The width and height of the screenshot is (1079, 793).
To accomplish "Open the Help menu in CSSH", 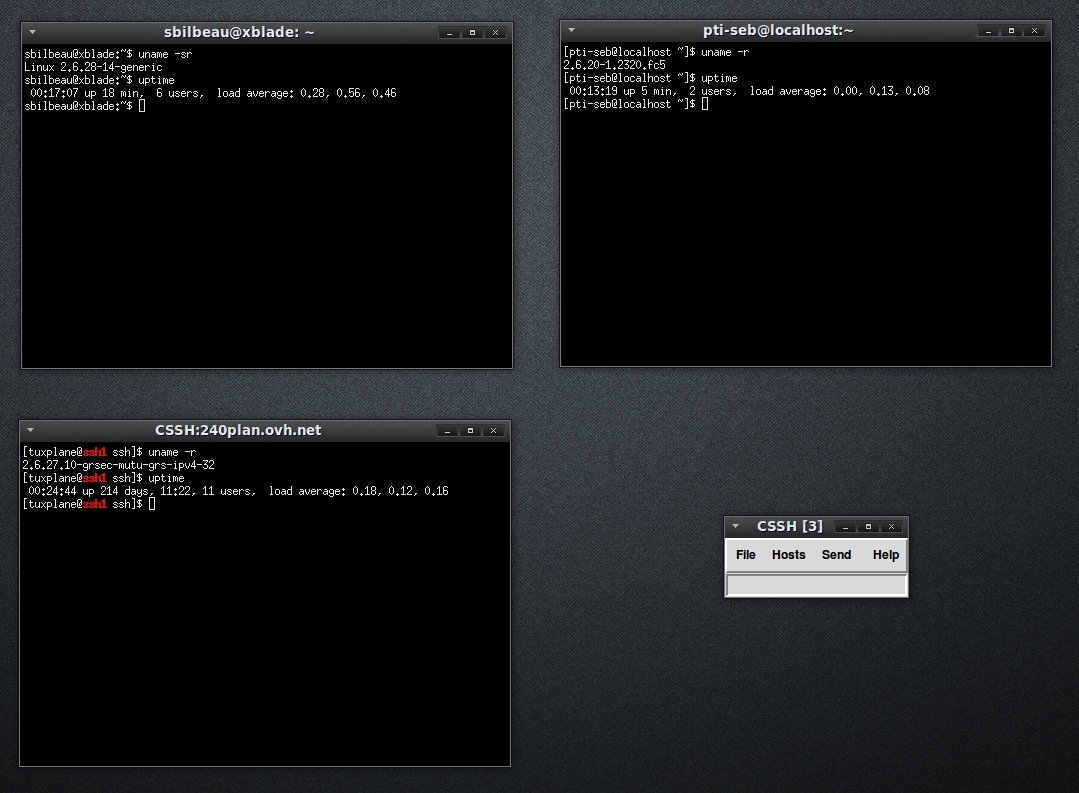I will (885, 555).
